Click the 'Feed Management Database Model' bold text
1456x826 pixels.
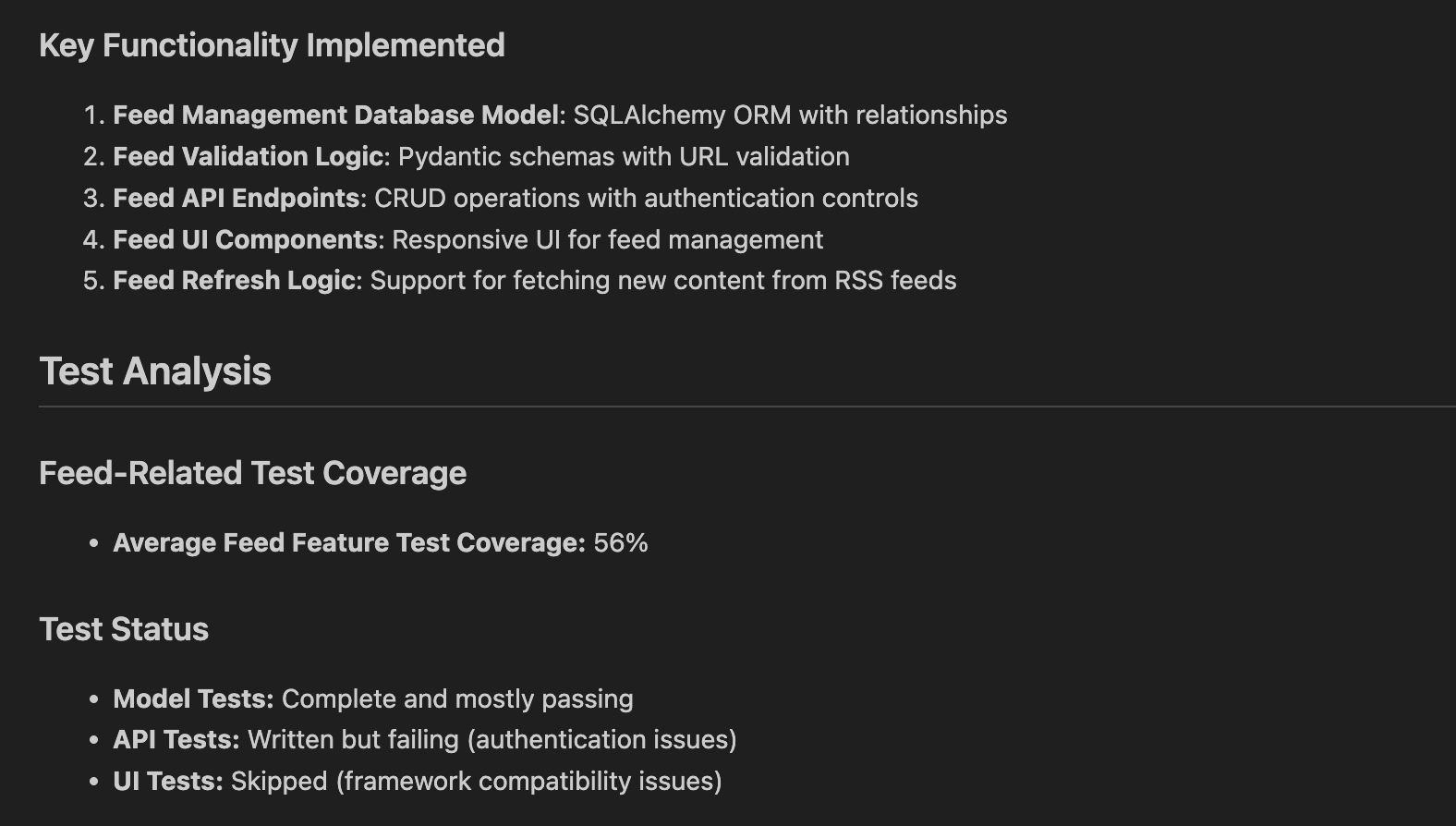tap(336, 115)
